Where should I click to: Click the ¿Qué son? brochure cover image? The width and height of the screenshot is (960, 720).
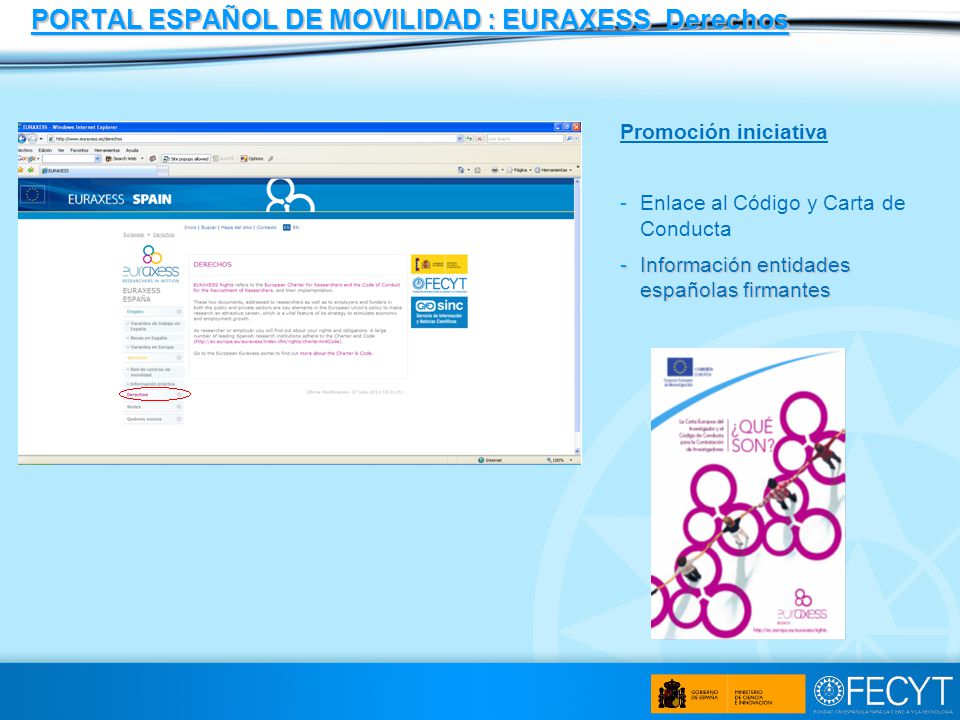[x=748, y=493]
